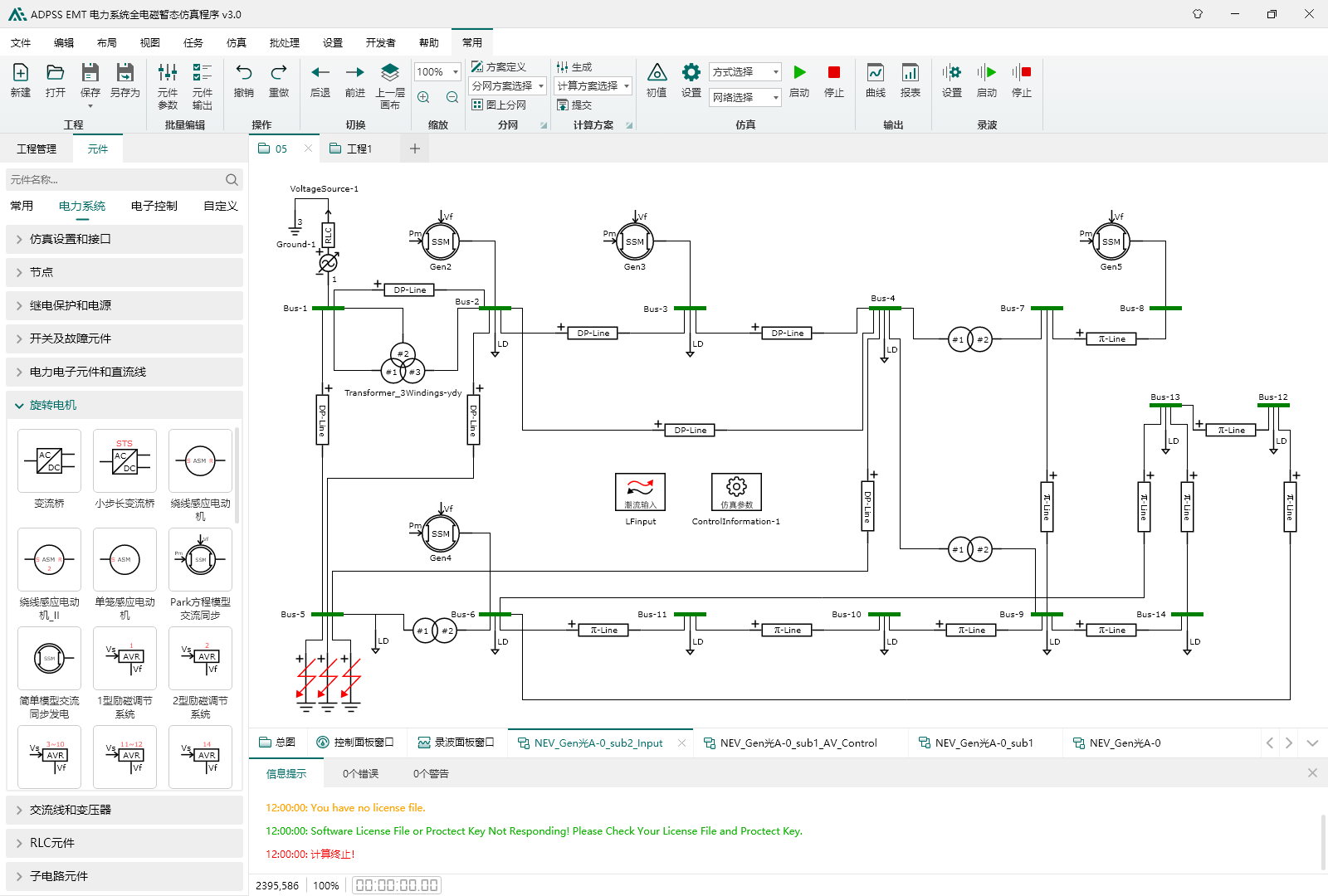The height and width of the screenshot is (896, 1328).
Task: Open the 报表 report tool
Action: (911, 73)
